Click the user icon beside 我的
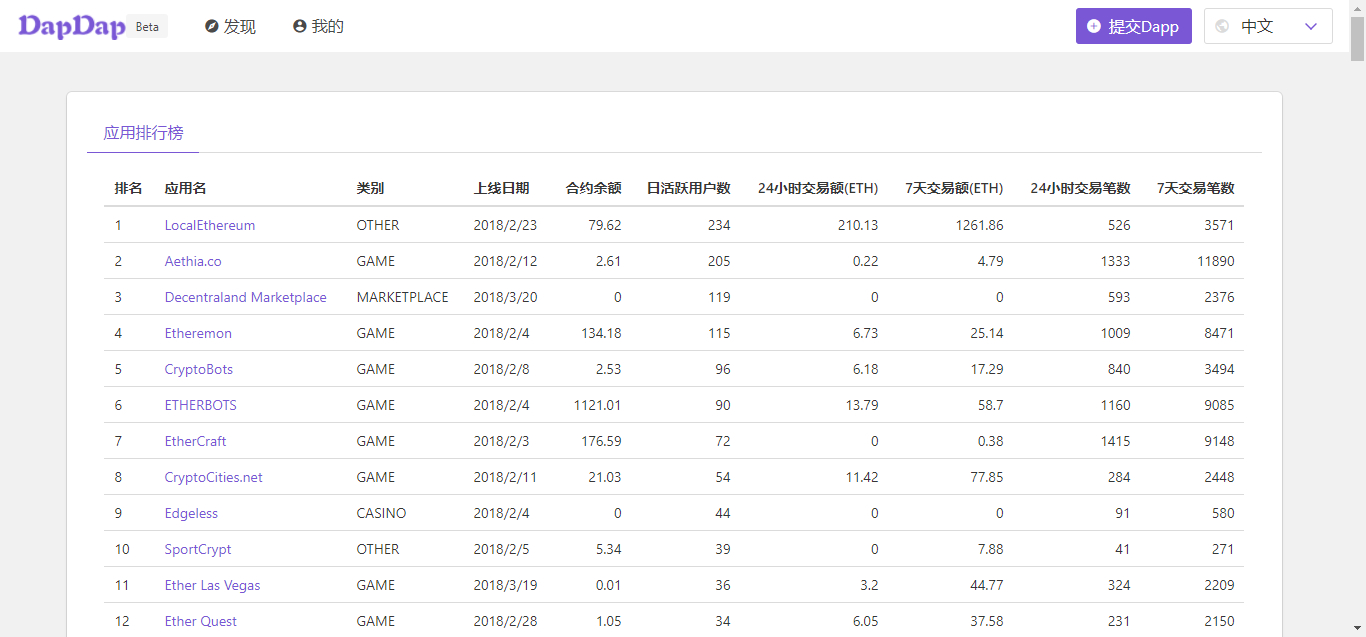The width and height of the screenshot is (1366, 637). point(299,27)
